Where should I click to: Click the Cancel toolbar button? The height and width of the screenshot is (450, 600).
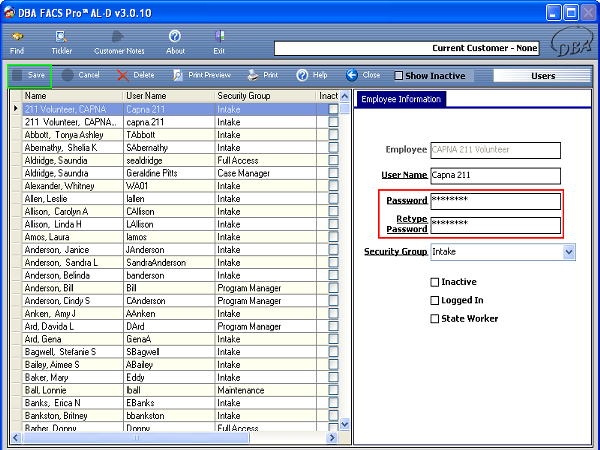(x=81, y=75)
